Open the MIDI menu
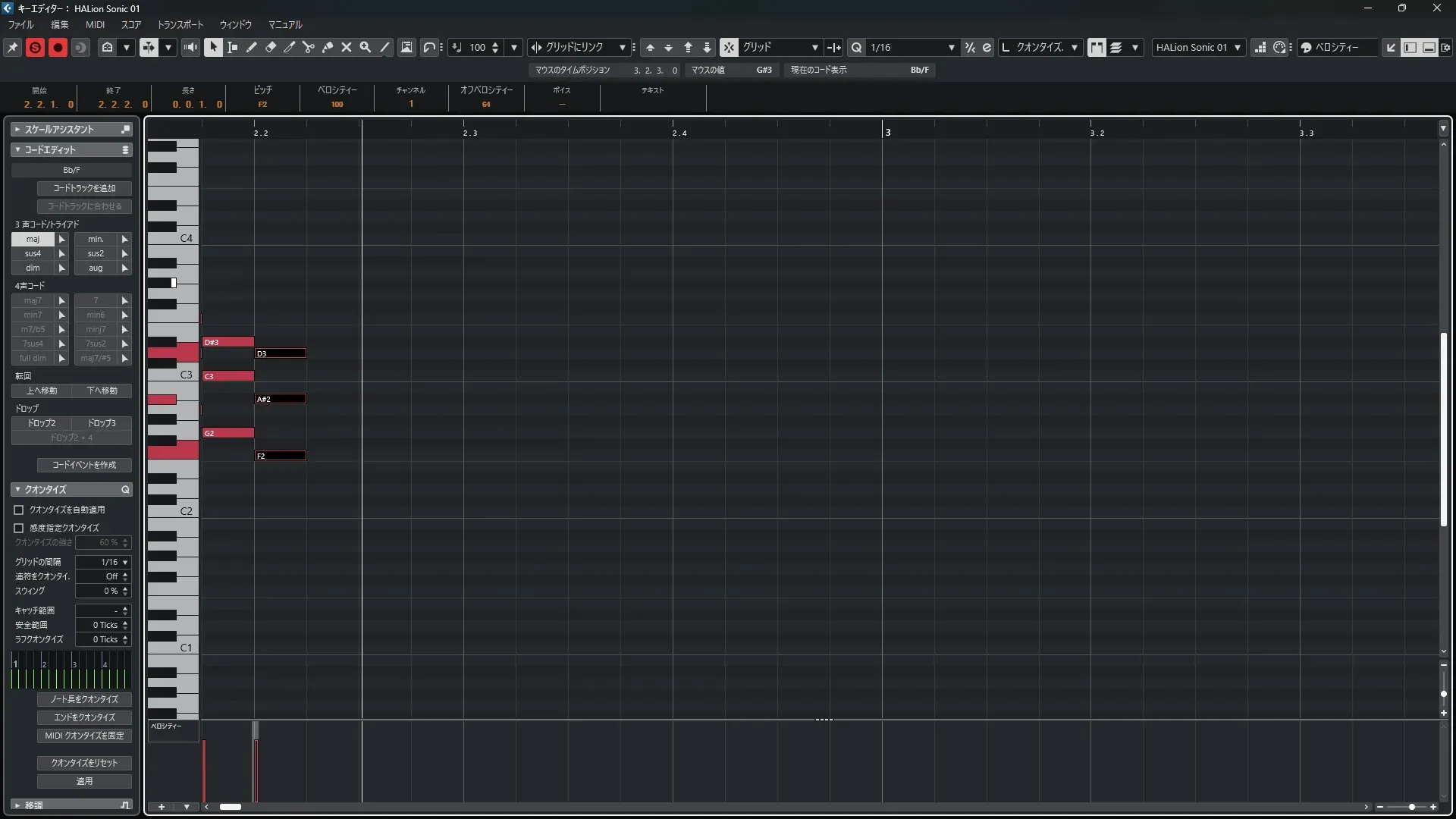 pos(95,24)
